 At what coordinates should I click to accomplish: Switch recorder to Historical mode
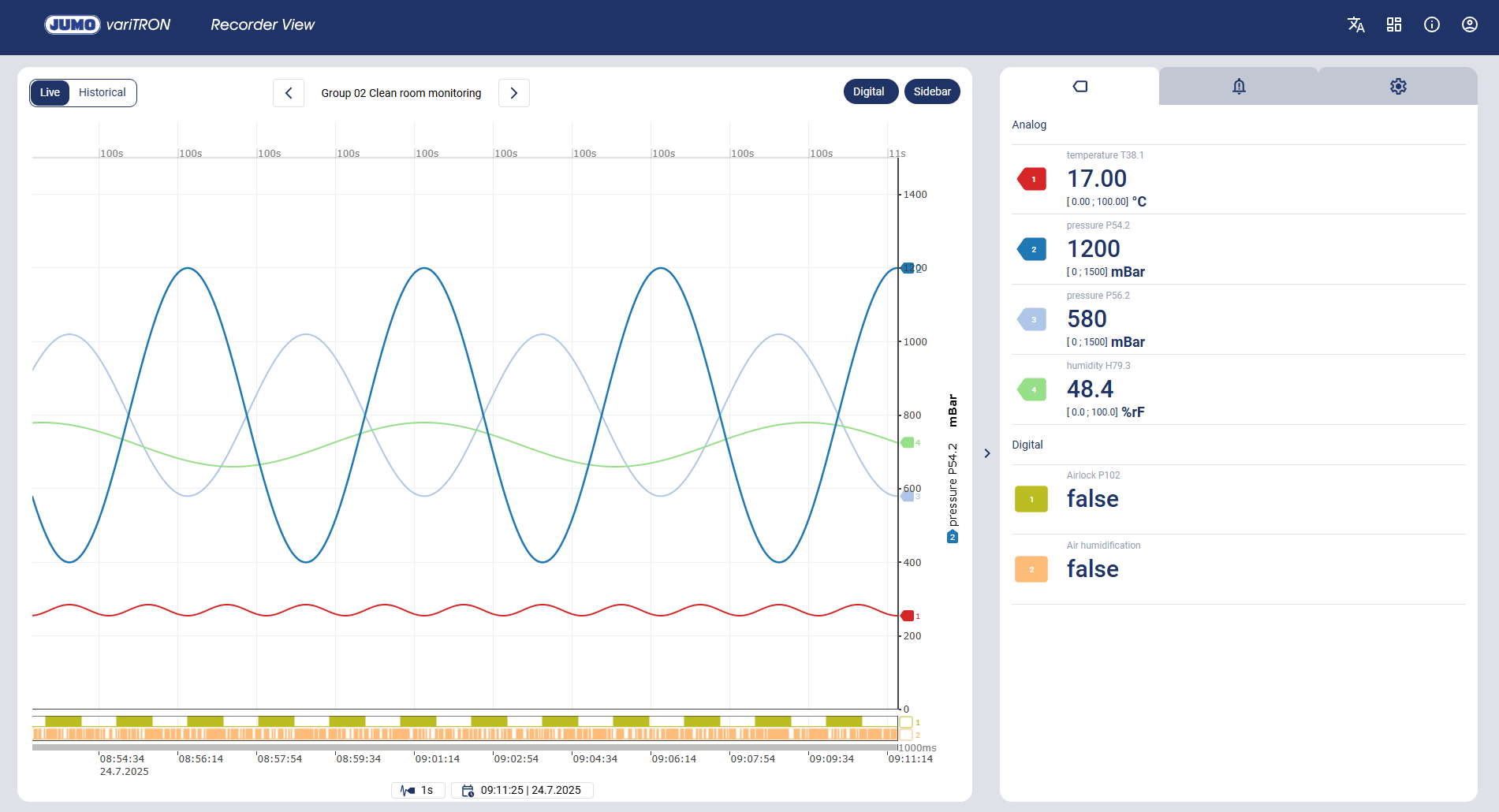click(x=103, y=92)
